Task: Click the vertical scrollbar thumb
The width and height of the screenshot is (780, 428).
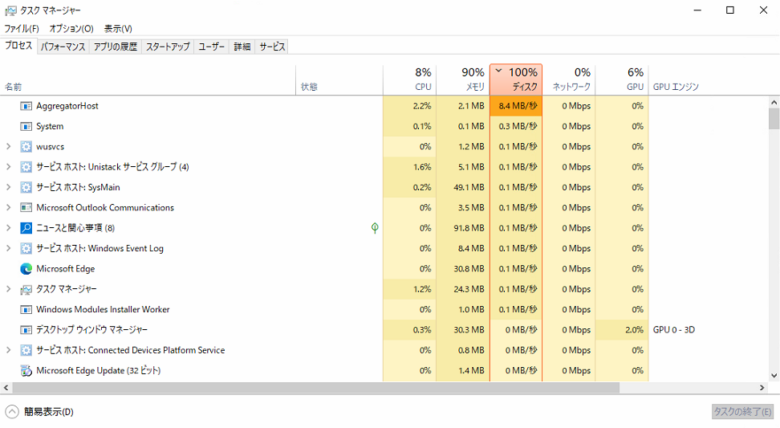Action: pos(774,119)
